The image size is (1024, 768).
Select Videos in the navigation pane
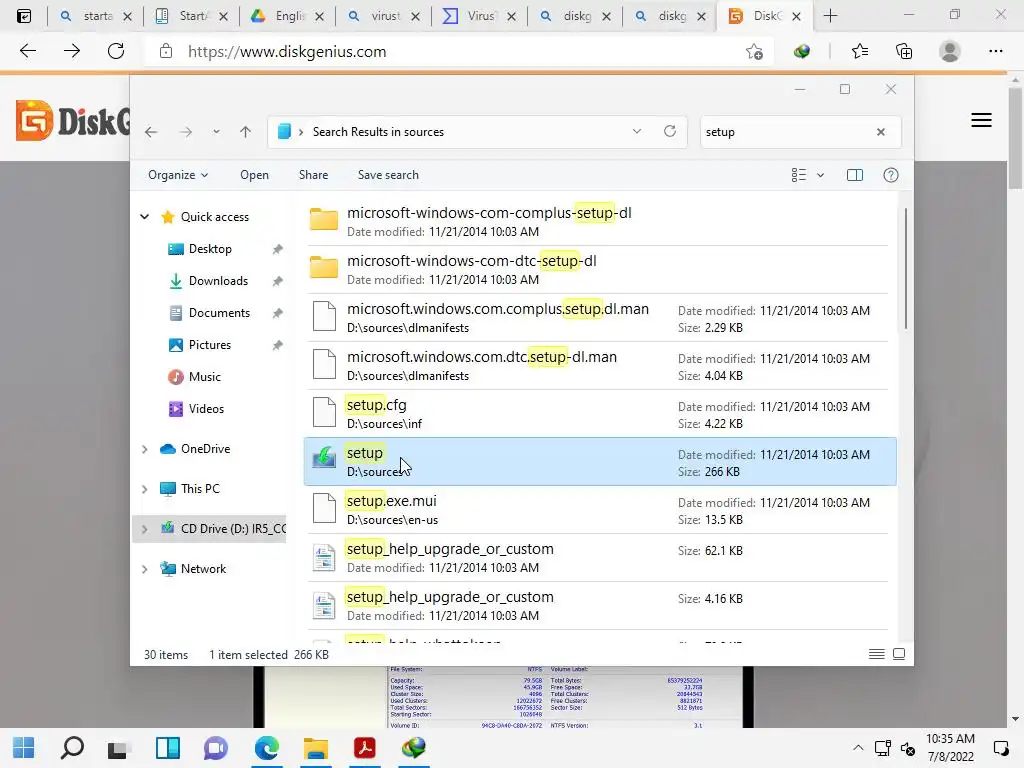(x=206, y=409)
